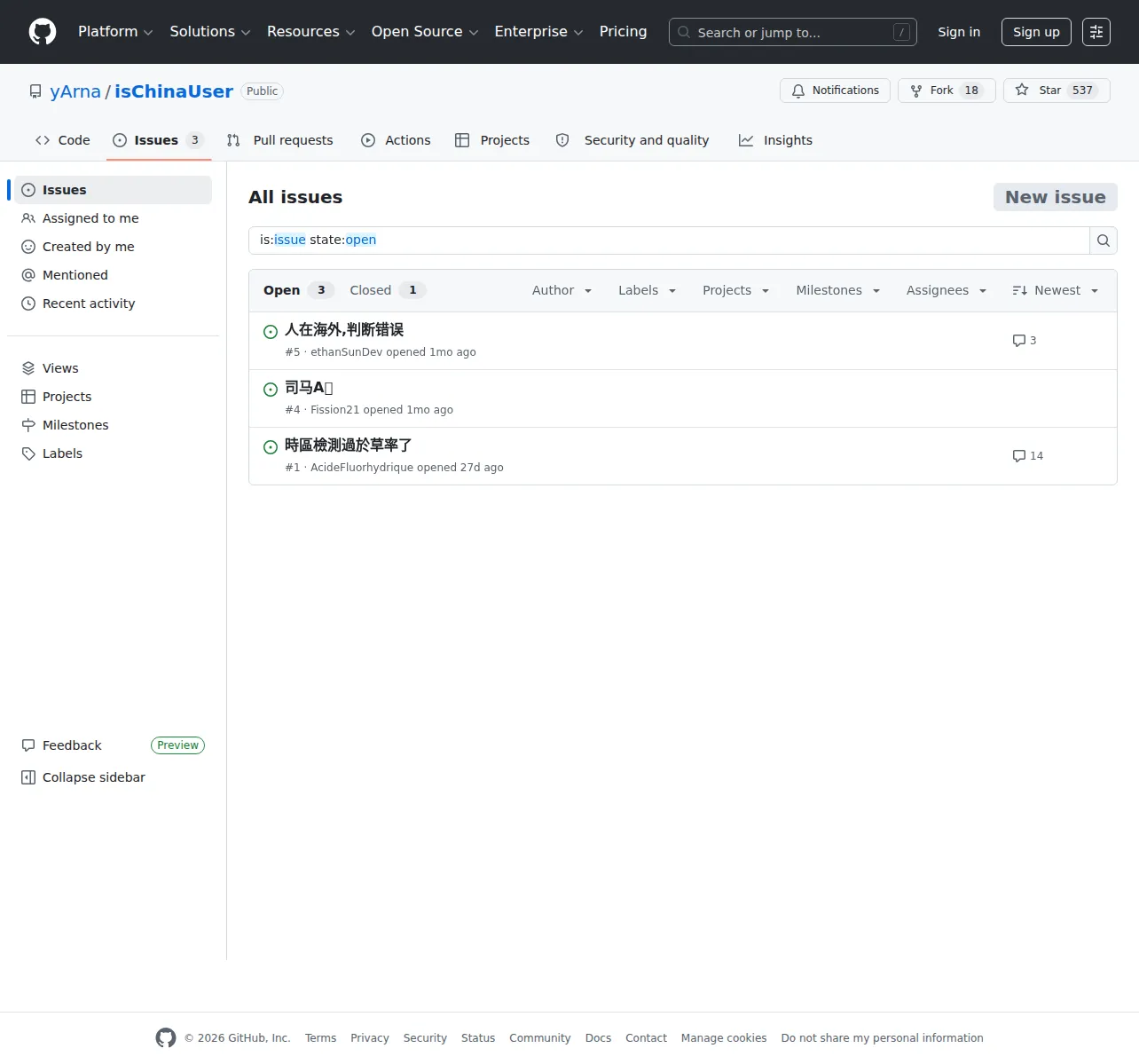Open the Assignees filter dropdown
The height and width of the screenshot is (1064, 1139).
coord(947,290)
